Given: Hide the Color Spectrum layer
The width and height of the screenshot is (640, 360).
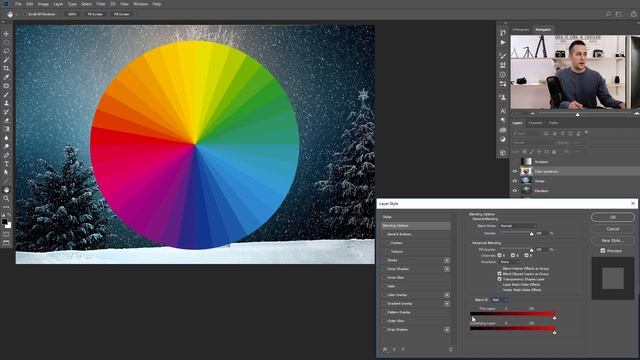Looking at the screenshot, I should click(515, 171).
